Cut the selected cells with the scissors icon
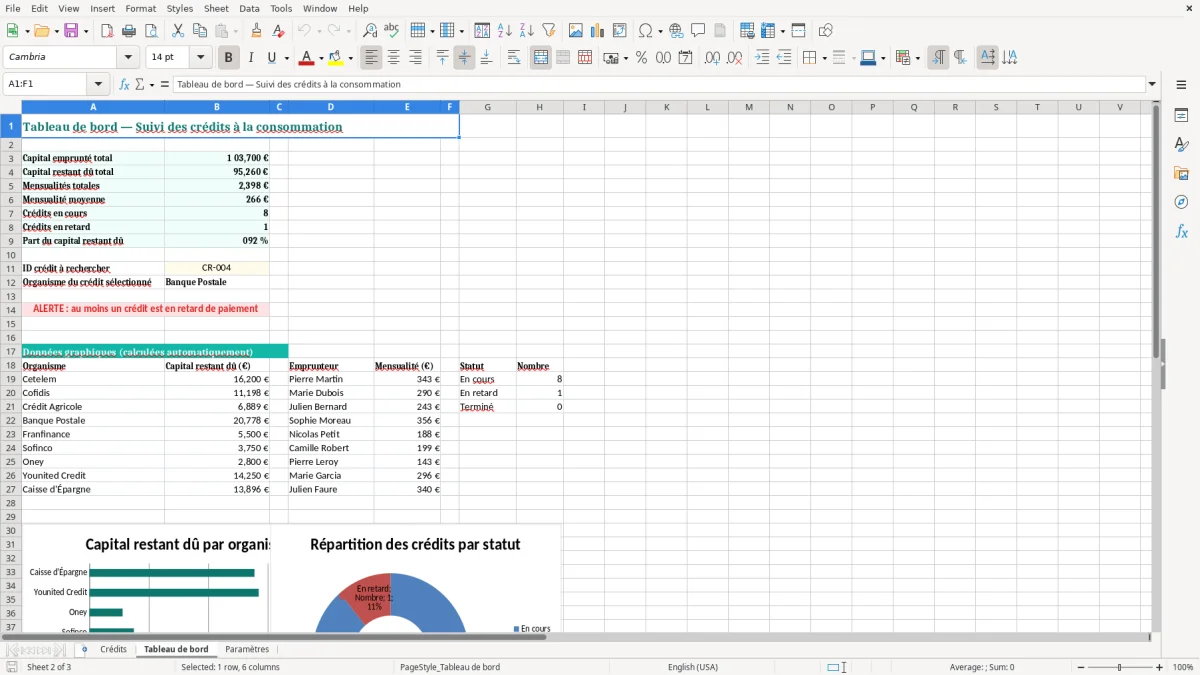The width and height of the screenshot is (1200, 675). [178, 31]
